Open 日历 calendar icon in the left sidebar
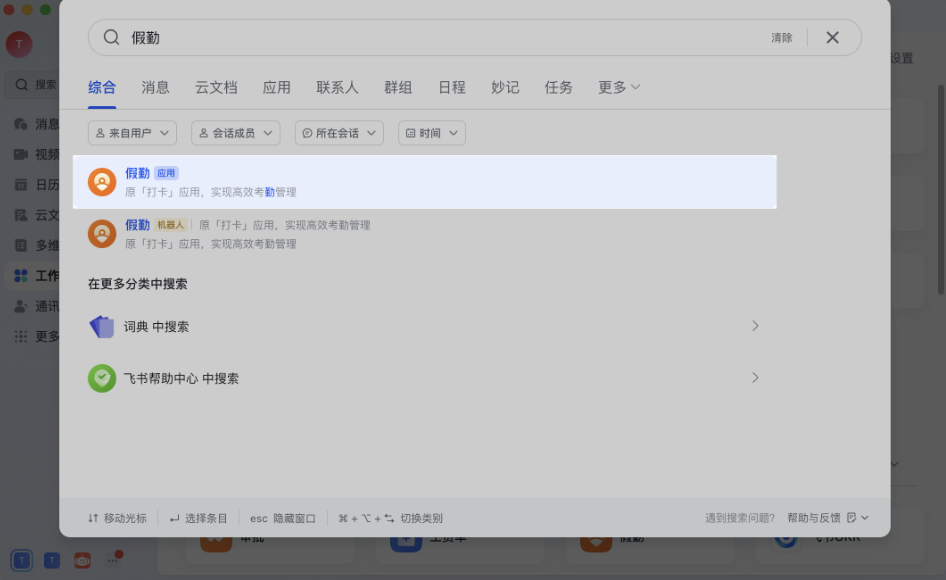 (x=21, y=185)
